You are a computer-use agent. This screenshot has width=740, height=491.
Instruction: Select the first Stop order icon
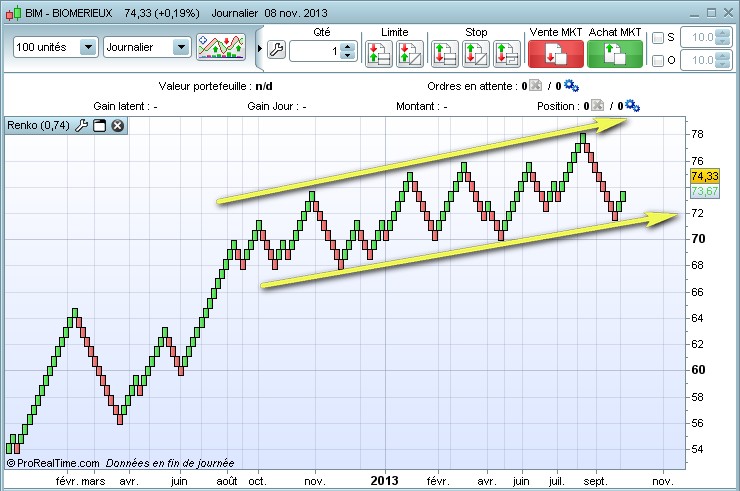[445, 53]
